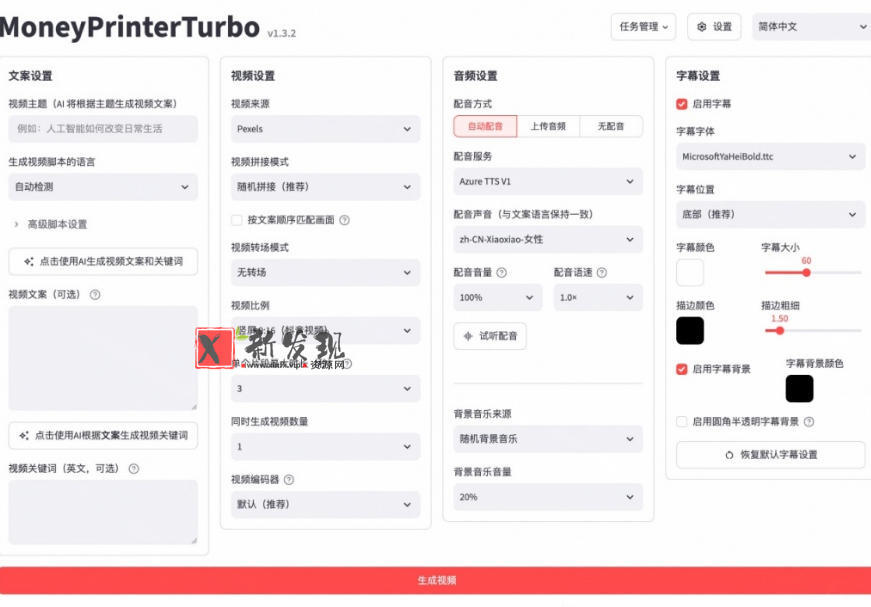The height and width of the screenshot is (607, 871).
Task: Click sparkle icon of 生成视频关键词 button
Action: 24,435
